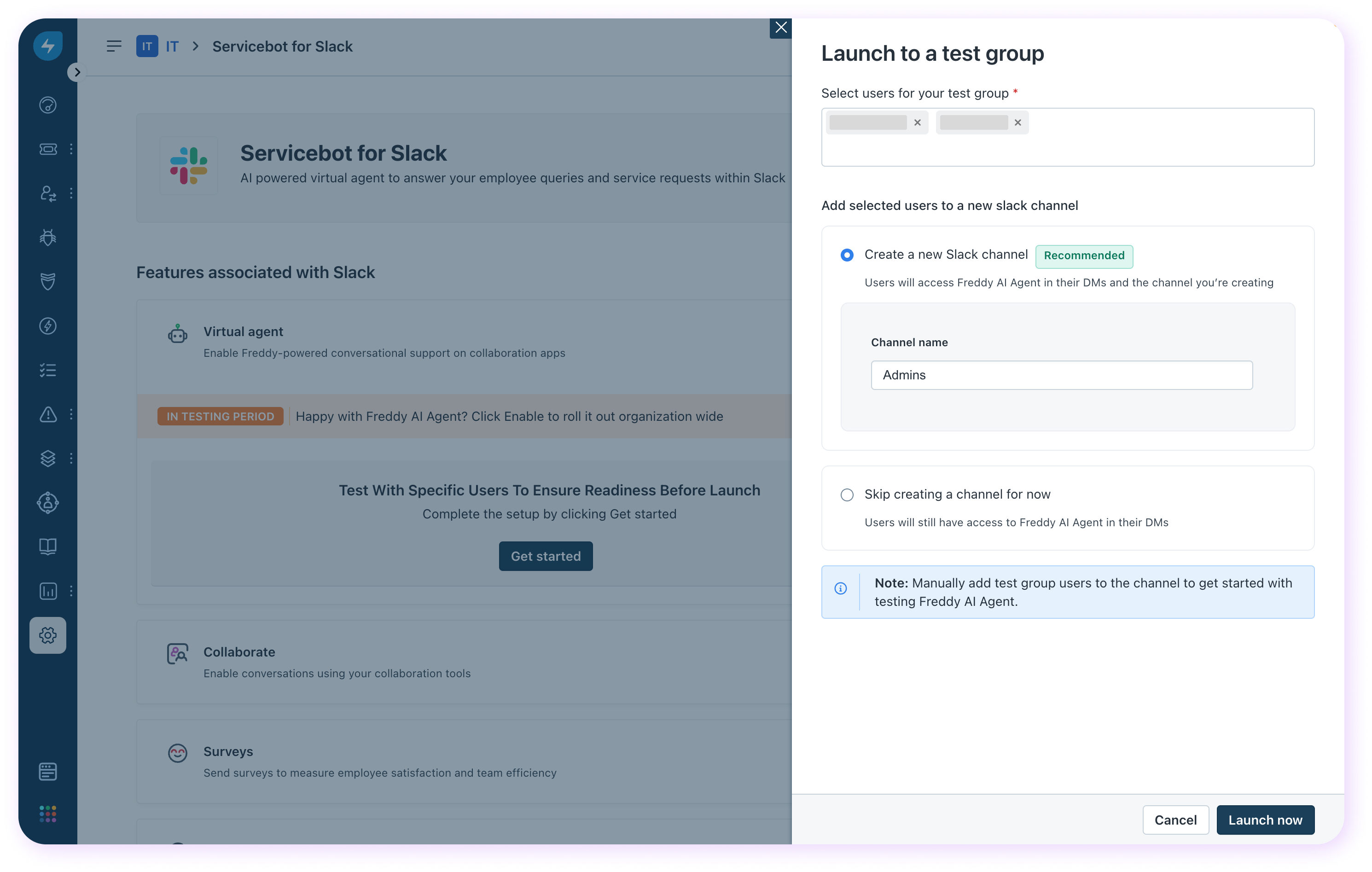The width and height of the screenshot is (1372, 872).
Task: Expand tickets submenu via three dots
Action: point(71,149)
